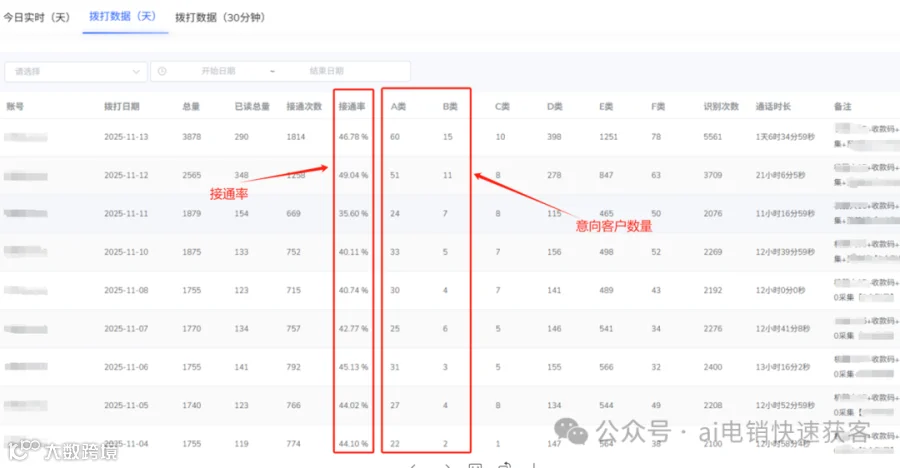
Task: Click the 识别次数 column header
Action: coord(721,106)
